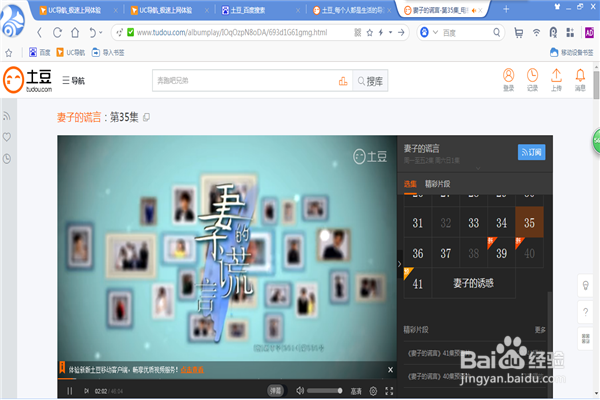Play episode 36
Viewport: 600px width, 400px height.
click(417, 253)
